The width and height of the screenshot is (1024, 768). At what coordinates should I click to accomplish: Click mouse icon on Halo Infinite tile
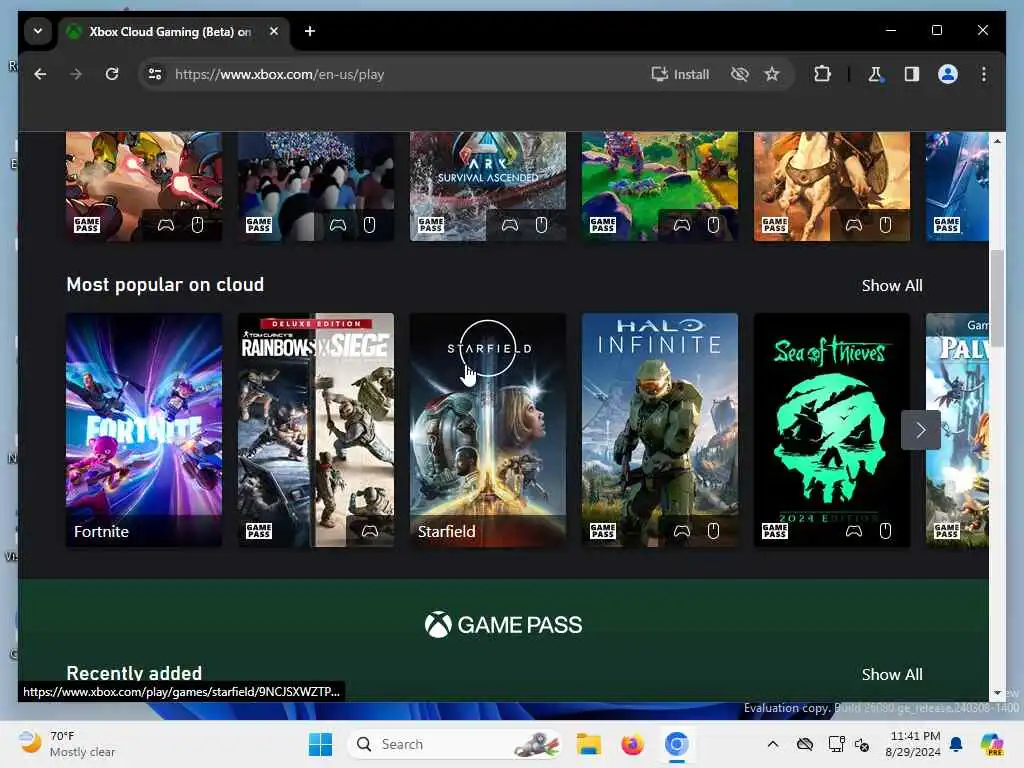click(713, 531)
